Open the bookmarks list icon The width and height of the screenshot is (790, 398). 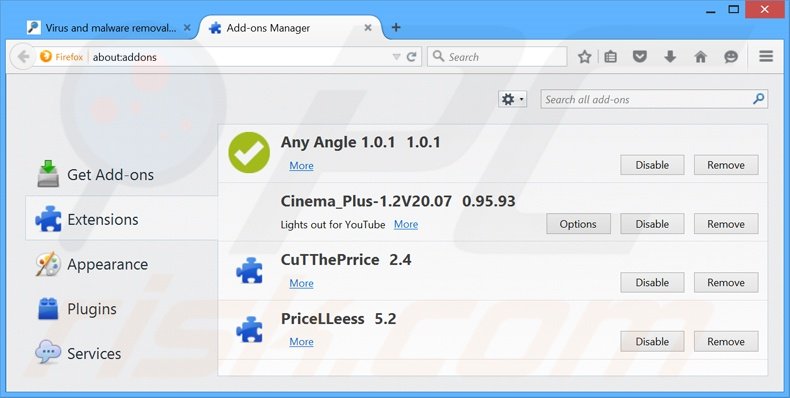point(611,57)
